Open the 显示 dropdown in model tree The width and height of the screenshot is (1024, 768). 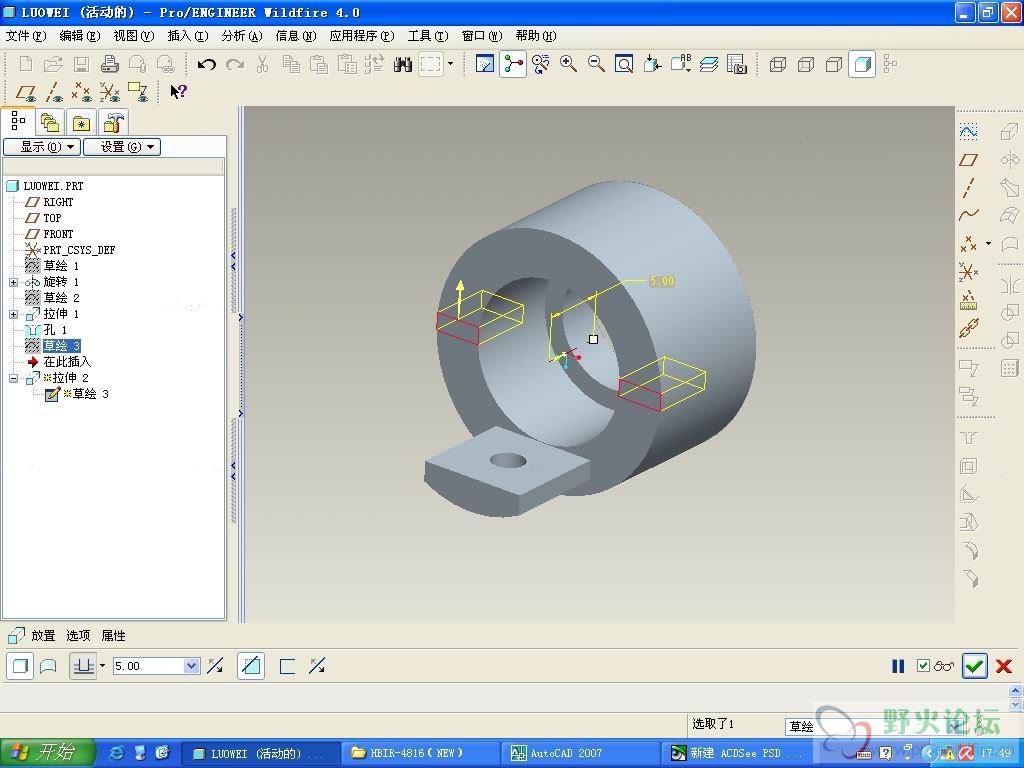point(42,147)
